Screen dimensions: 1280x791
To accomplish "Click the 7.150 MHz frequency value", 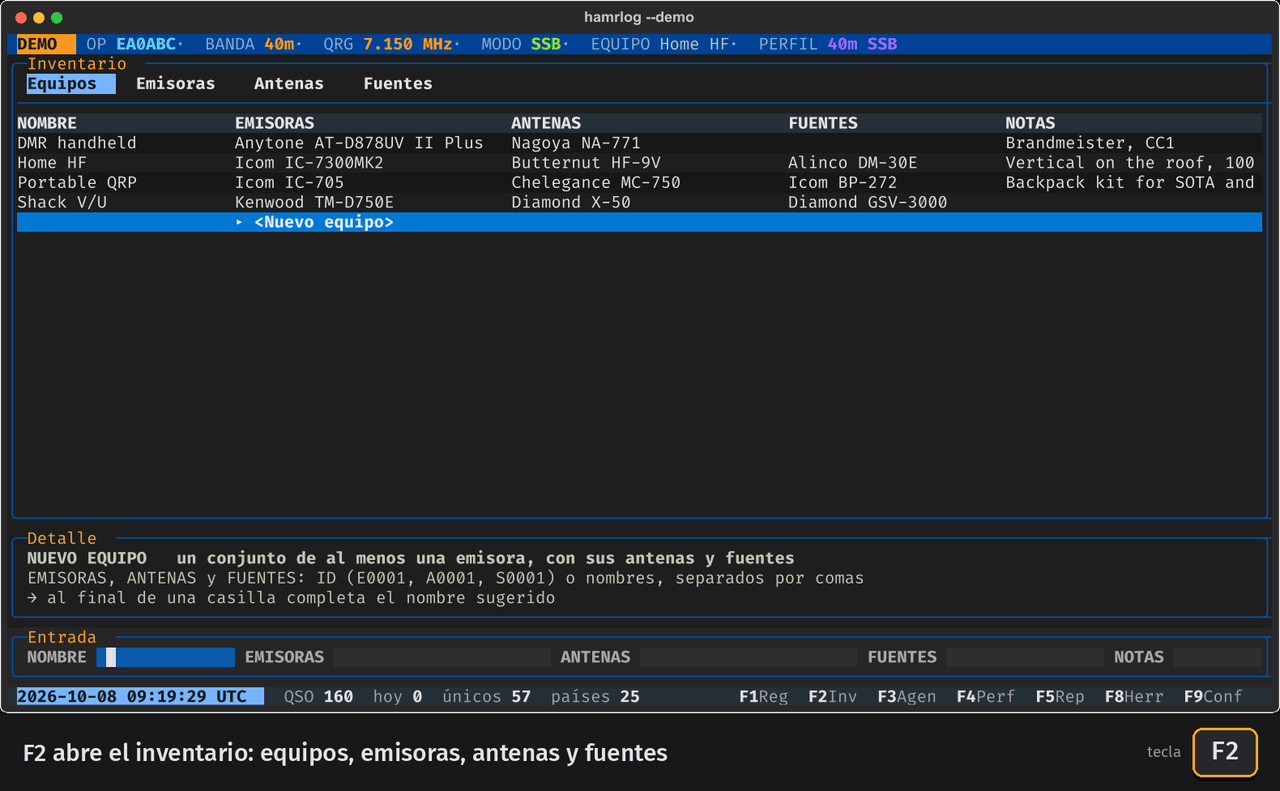I will coord(408,44).
